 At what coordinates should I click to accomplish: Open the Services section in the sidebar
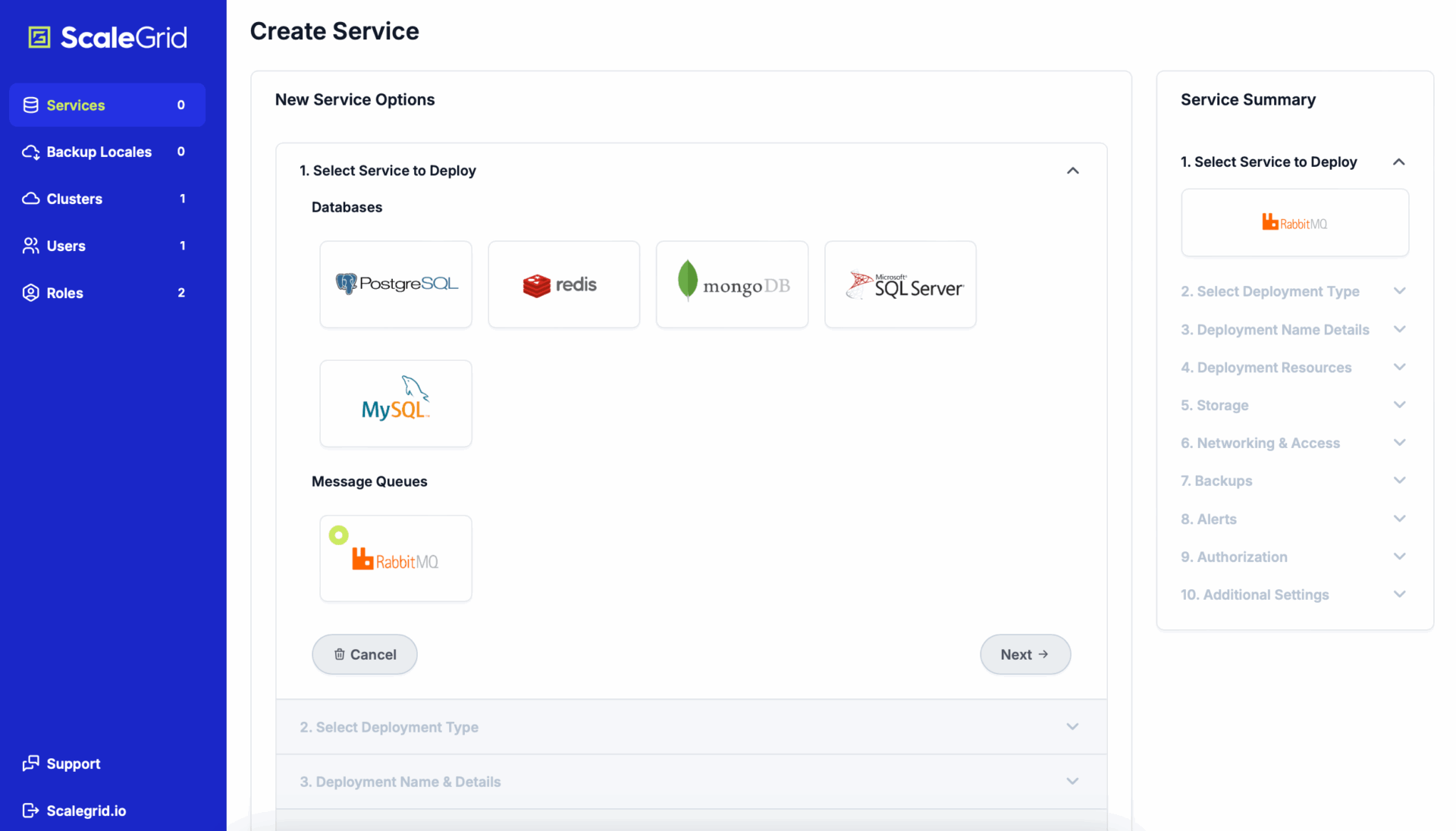click(x=76, y=105)
